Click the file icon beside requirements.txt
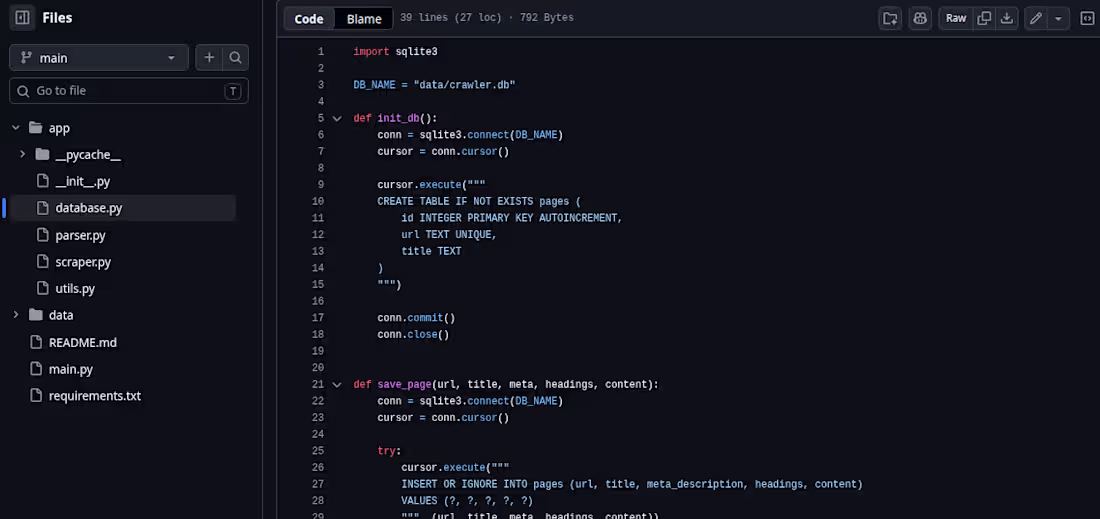 [36, 396]
